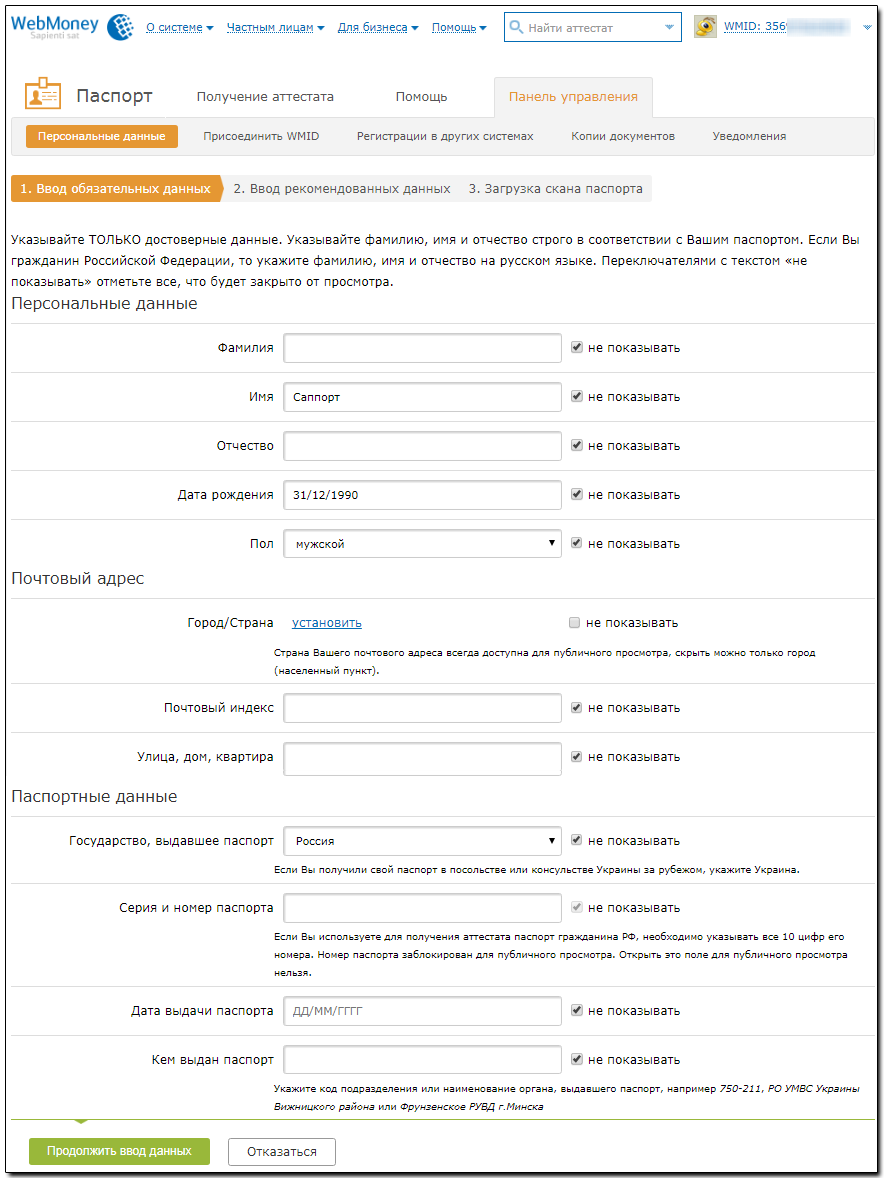The height and width of the screenshot is (1178, 886).
Task: Toggle 'не показывать' checkbox for Фамилия
Action: [x=576, y=348]
